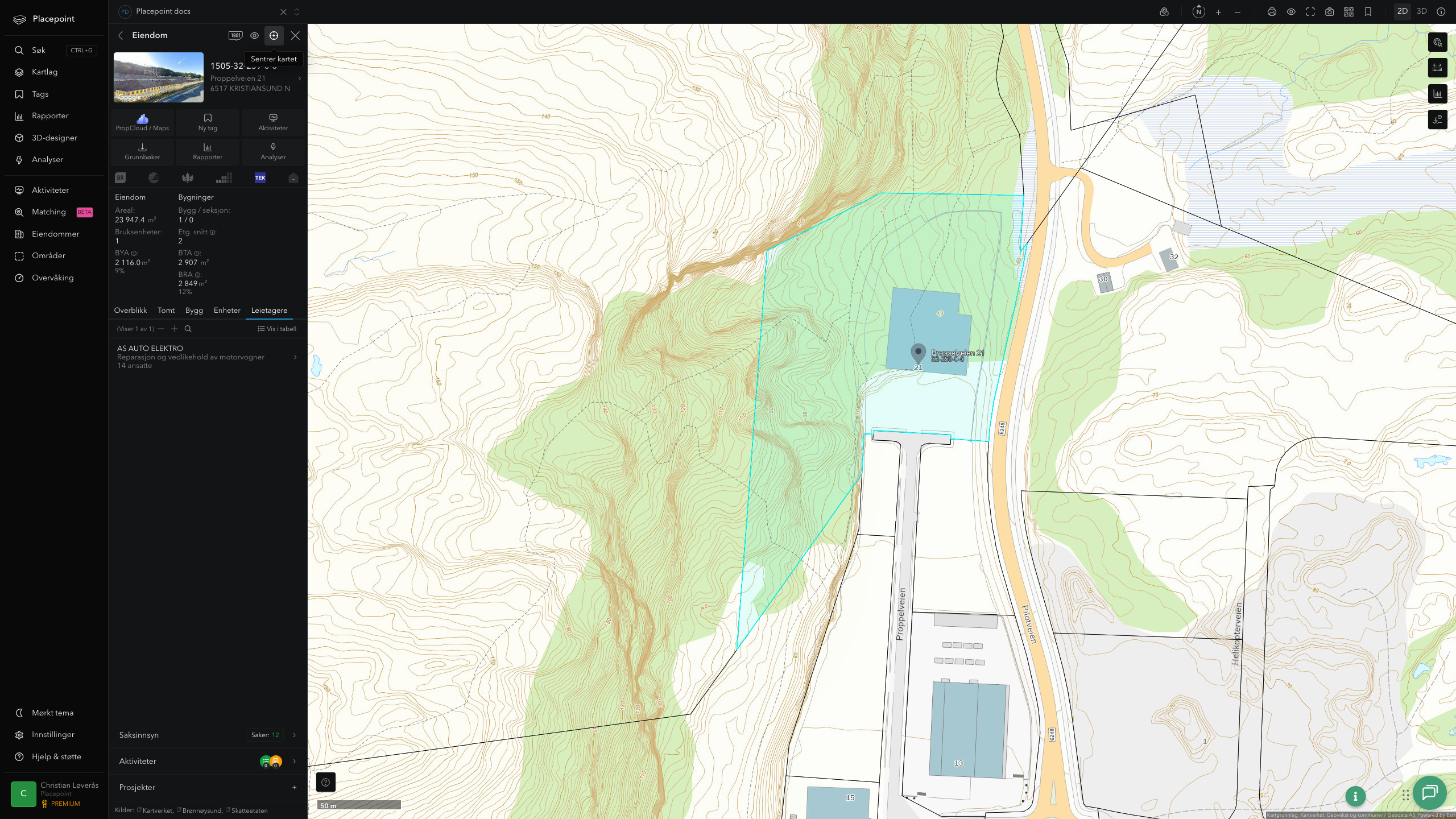Click the camera screenshot icon in top toolbar
This screenshot has width=1456, height=819.
[x=1329, y=12]
